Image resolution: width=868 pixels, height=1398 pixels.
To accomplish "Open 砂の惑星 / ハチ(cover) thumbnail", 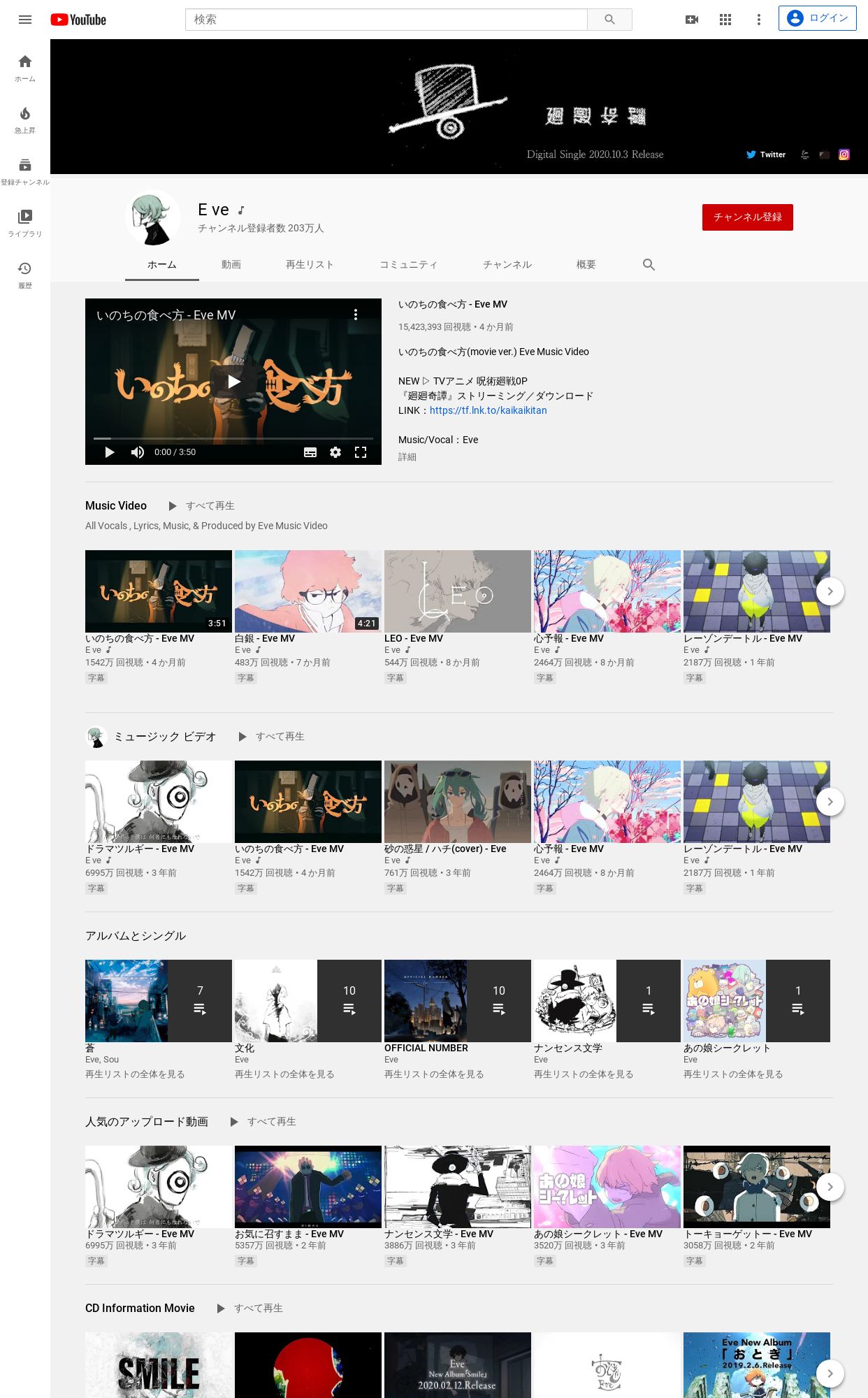I will 458,802.
